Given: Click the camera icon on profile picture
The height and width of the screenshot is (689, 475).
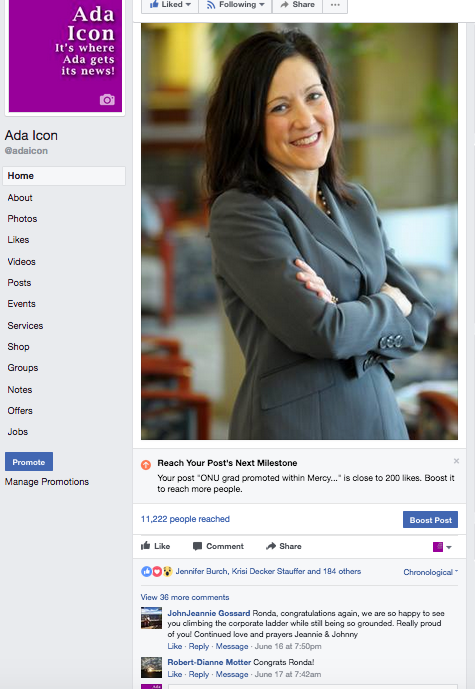Looking at the screenshot, I should coord(107,100).
